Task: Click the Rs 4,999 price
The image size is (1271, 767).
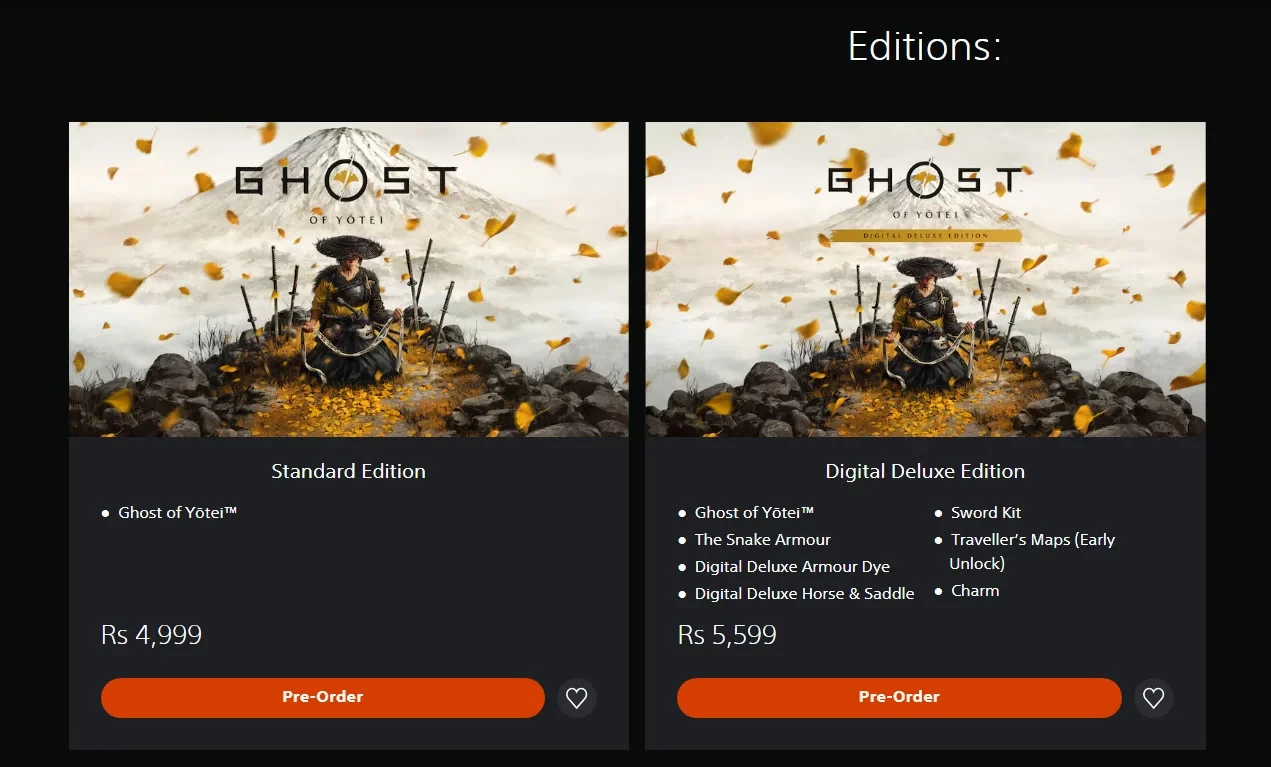Action: pyautogui.click(x=152, y=635)
